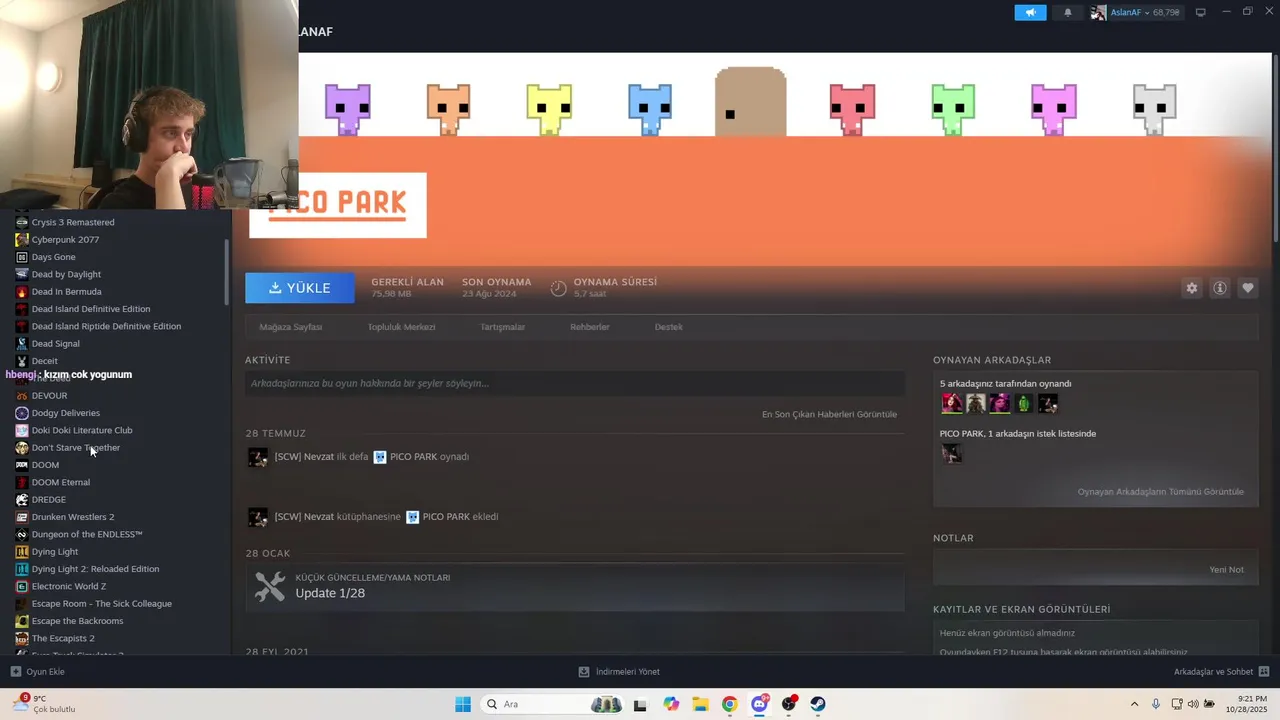Open the wishlist friend's avatar

click(x=951, y=453)
